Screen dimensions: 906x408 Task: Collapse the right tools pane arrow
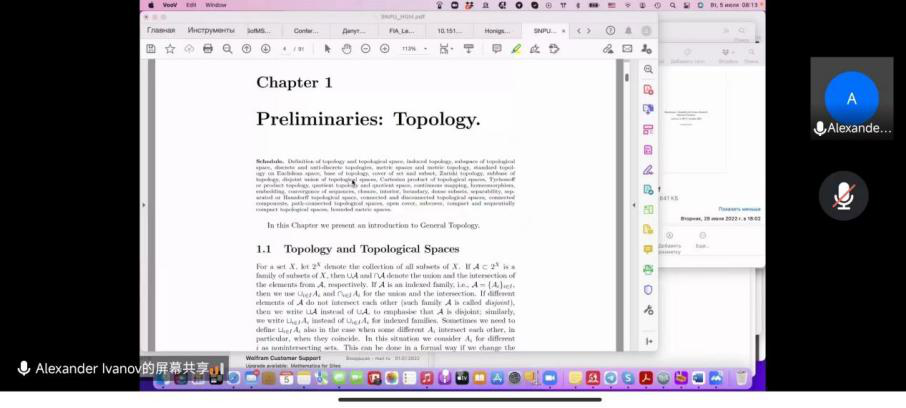coord(634,206)
